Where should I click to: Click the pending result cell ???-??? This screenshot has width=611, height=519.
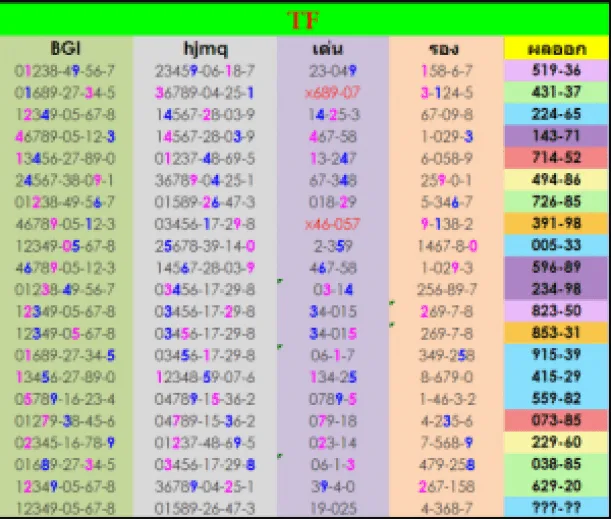(556, 509)
